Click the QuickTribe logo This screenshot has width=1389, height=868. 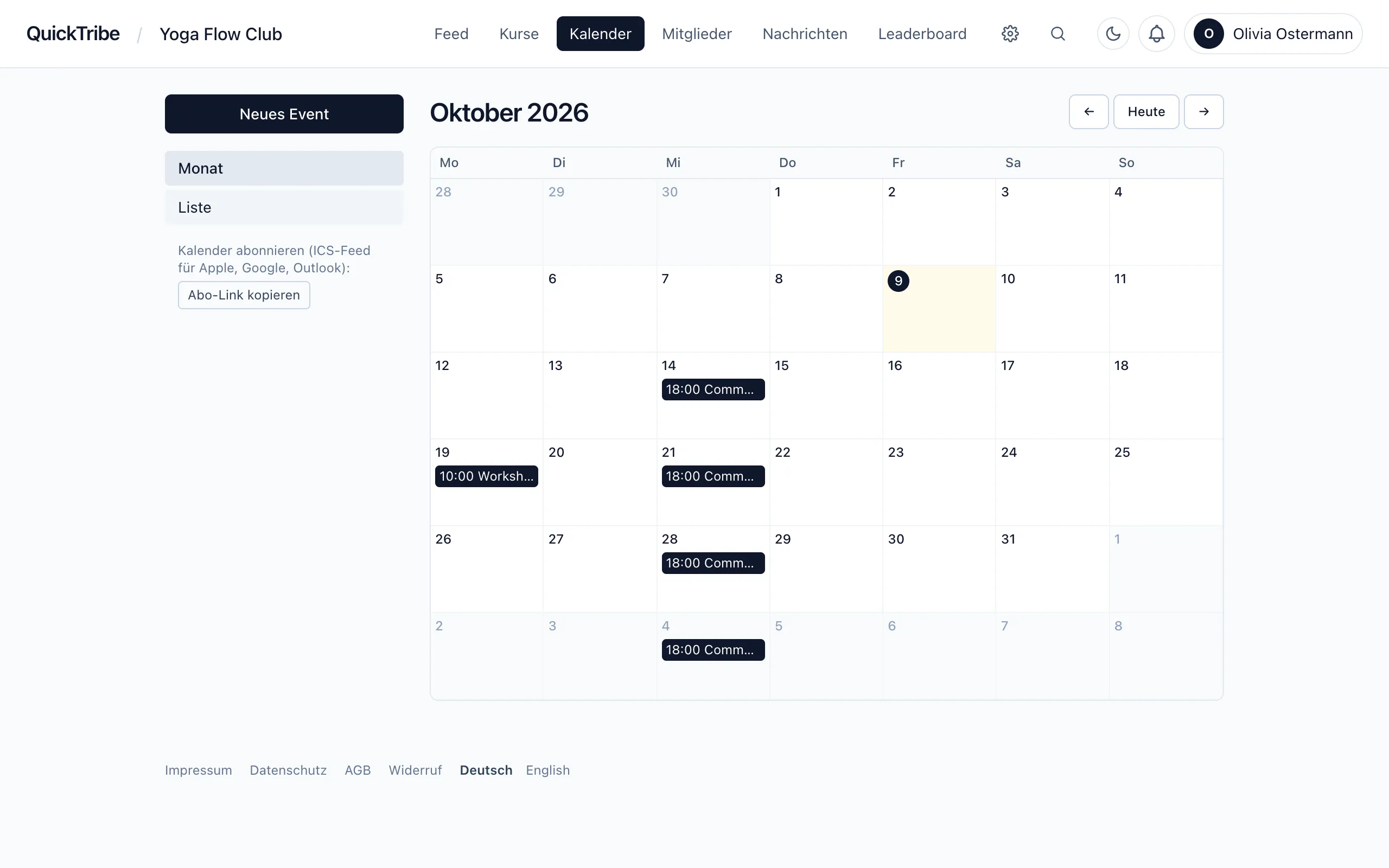click(73, 34)
